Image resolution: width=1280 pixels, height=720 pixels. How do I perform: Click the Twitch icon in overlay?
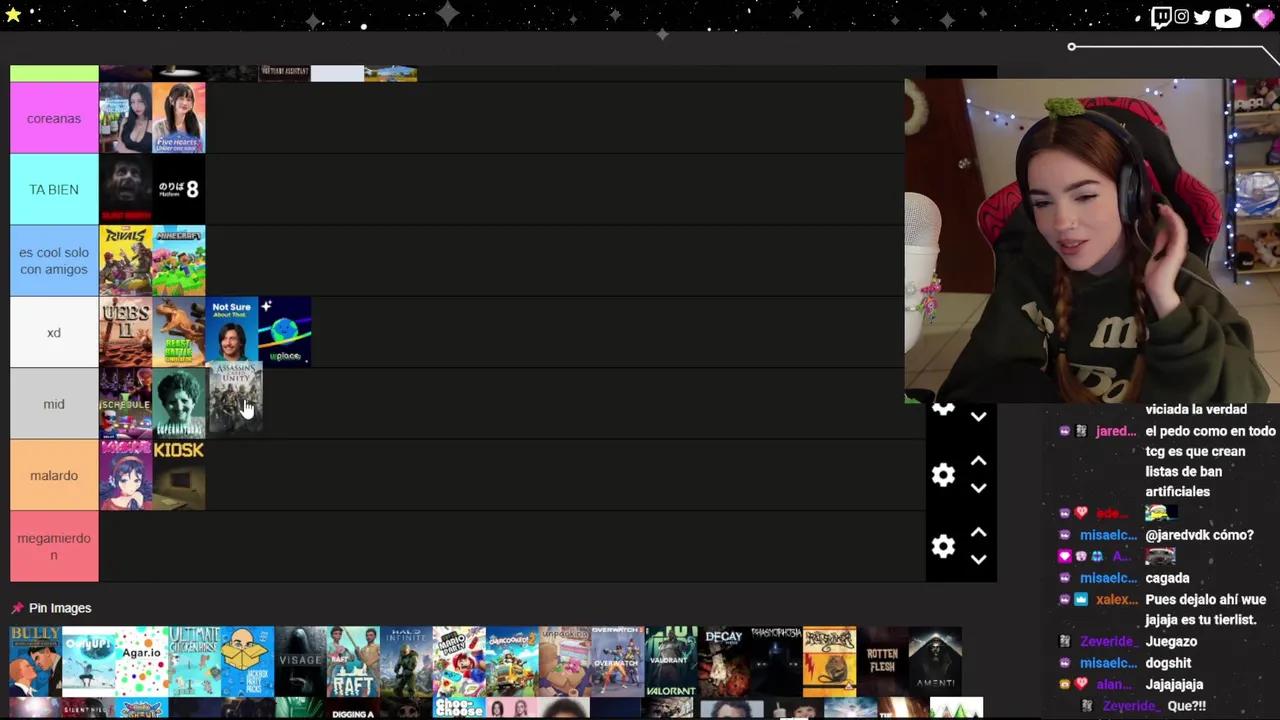tap(1161, 17)
